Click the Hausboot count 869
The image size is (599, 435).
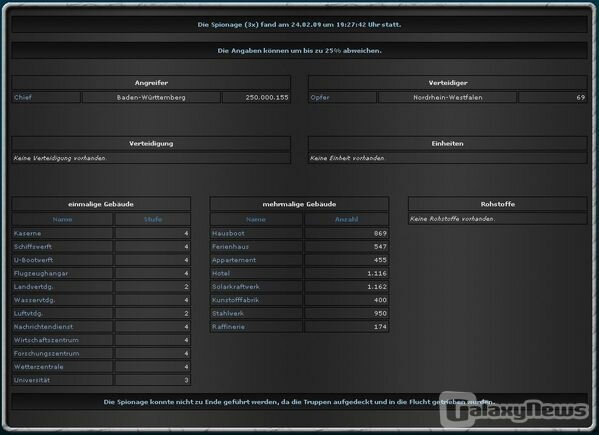point(380,233)
